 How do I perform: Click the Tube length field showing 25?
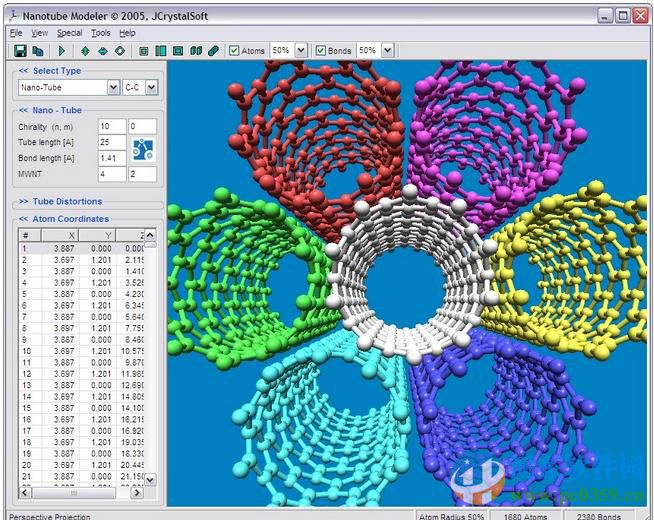click(112, 142)
